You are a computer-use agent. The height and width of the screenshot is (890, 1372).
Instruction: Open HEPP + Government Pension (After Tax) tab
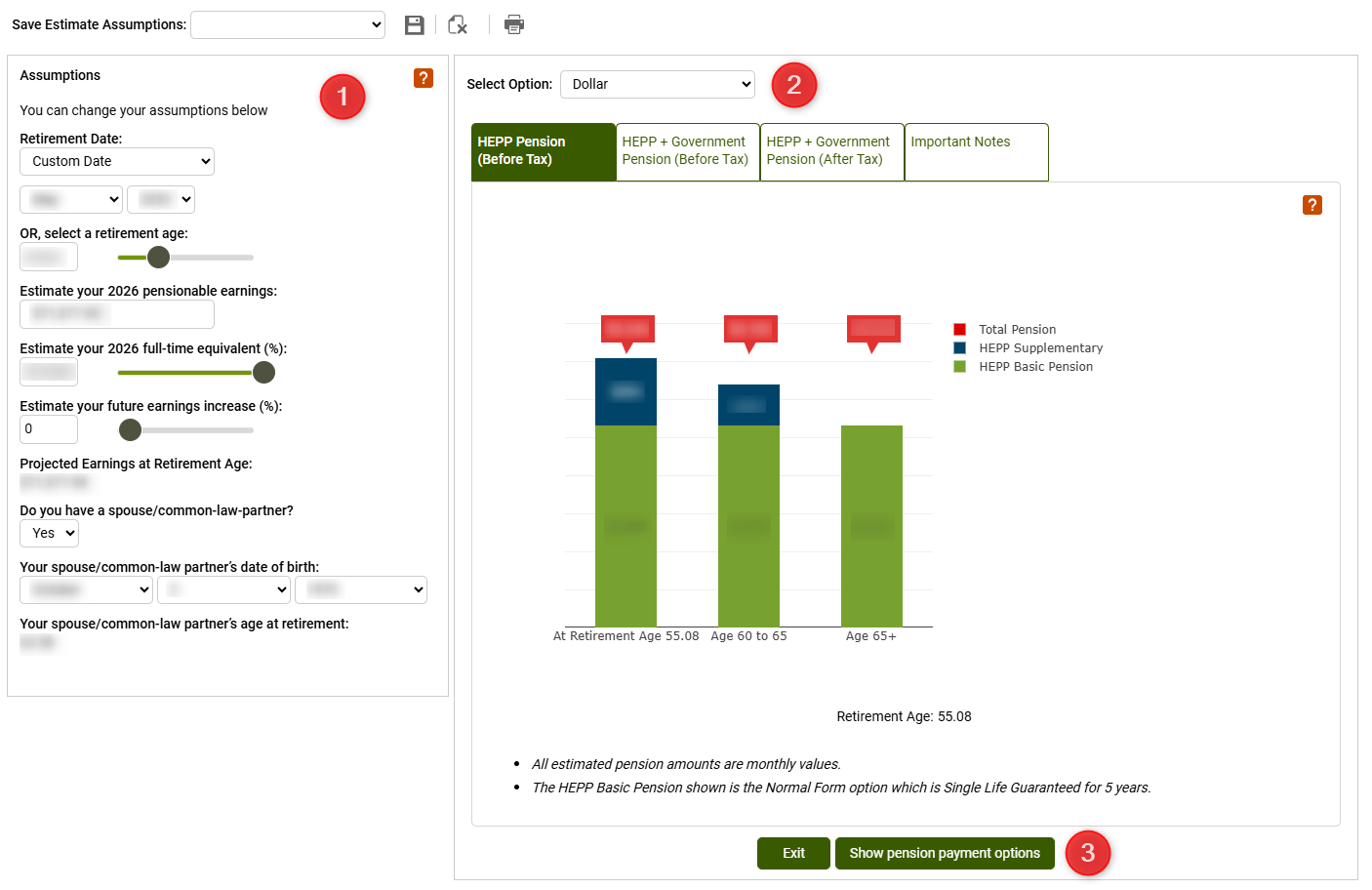[832, 151]
